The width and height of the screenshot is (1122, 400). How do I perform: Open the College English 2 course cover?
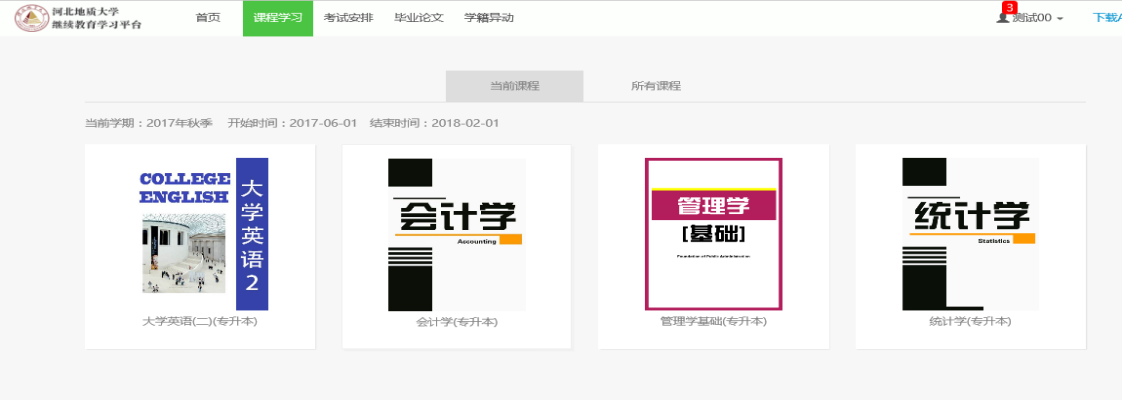[x=204, y=234]
